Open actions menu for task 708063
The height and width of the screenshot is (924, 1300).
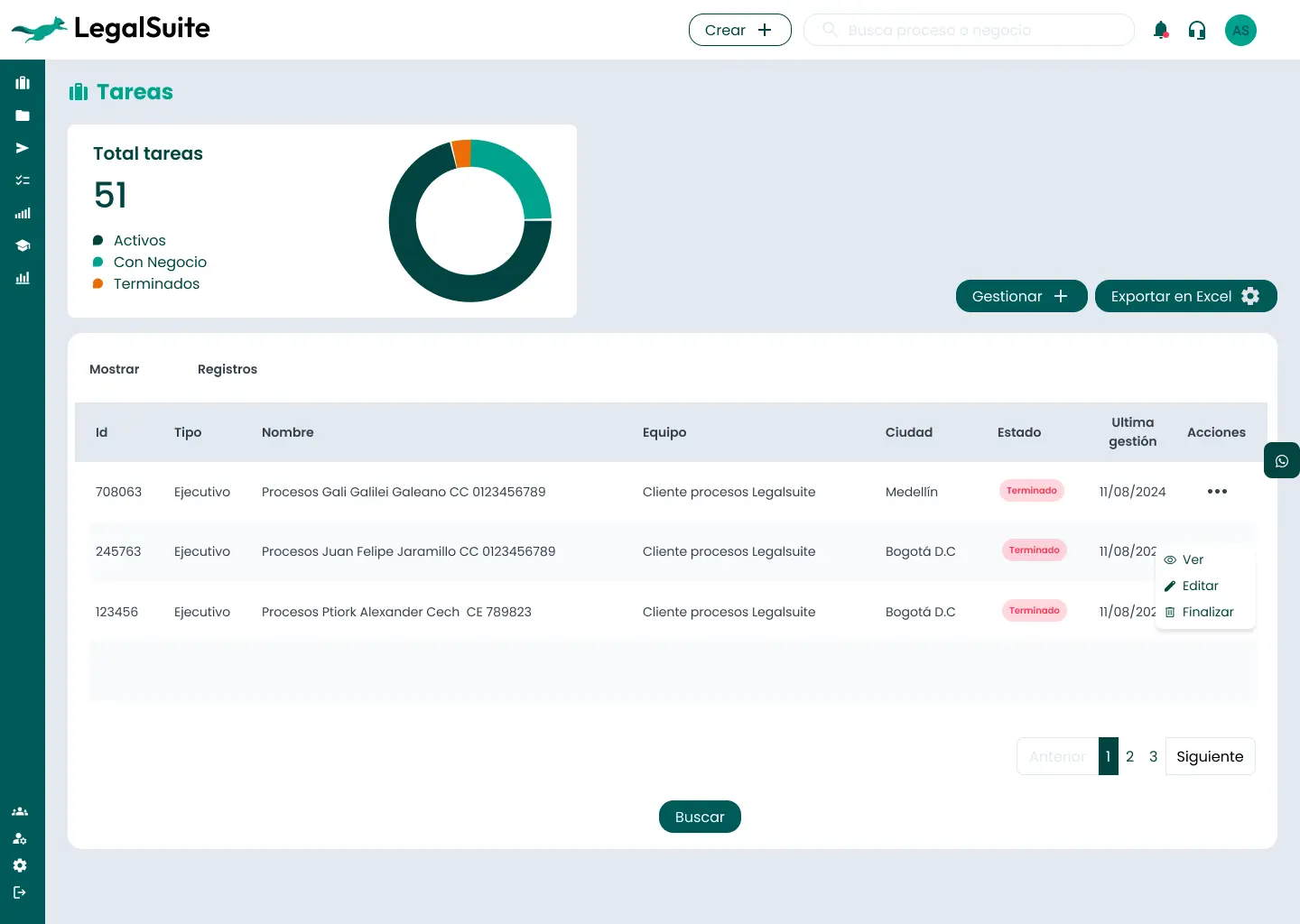coord(1217,492)
